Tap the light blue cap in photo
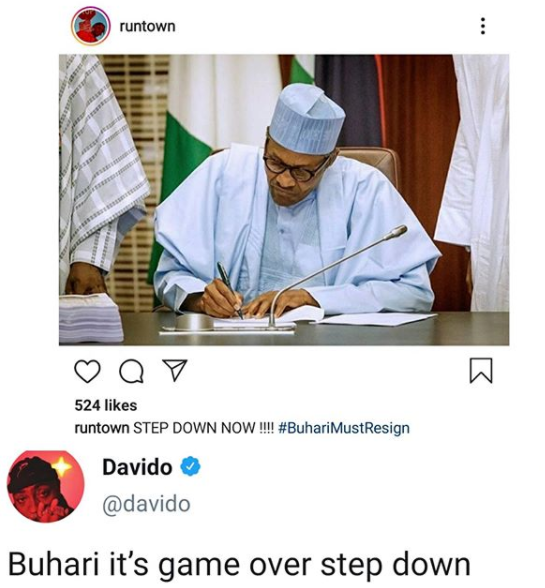The image size is (545, 588). (307, 119)
